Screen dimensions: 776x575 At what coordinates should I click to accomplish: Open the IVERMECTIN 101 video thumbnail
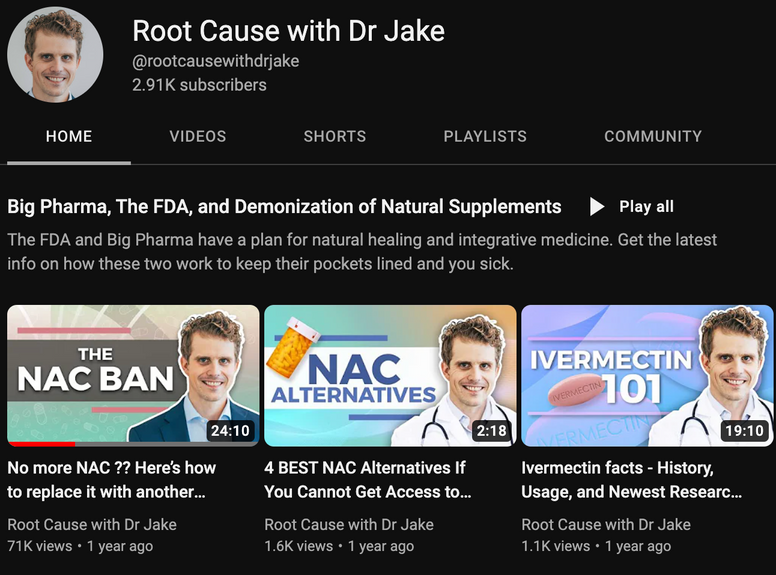pos(647,375)
